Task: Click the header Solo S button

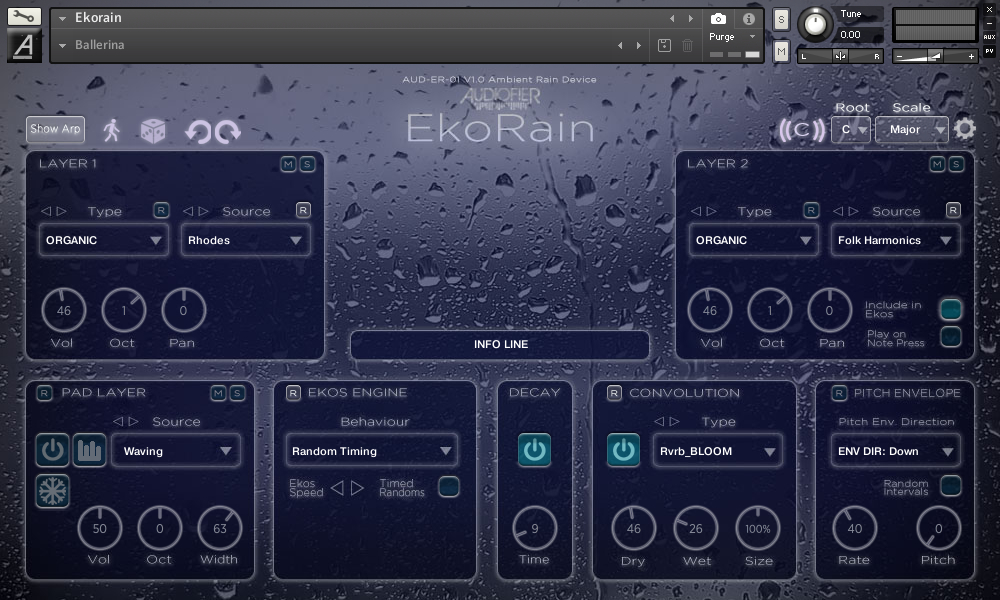Action: 781,20
